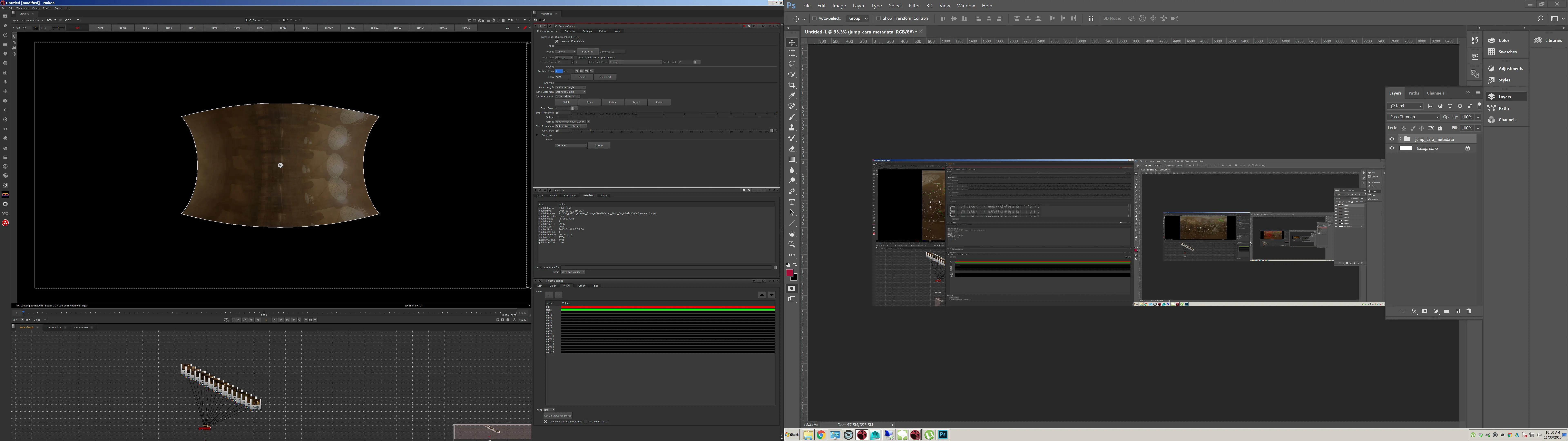
Task: Select the Clone Stamp tool
Action: pyautogui.click(x=792, y=127)
